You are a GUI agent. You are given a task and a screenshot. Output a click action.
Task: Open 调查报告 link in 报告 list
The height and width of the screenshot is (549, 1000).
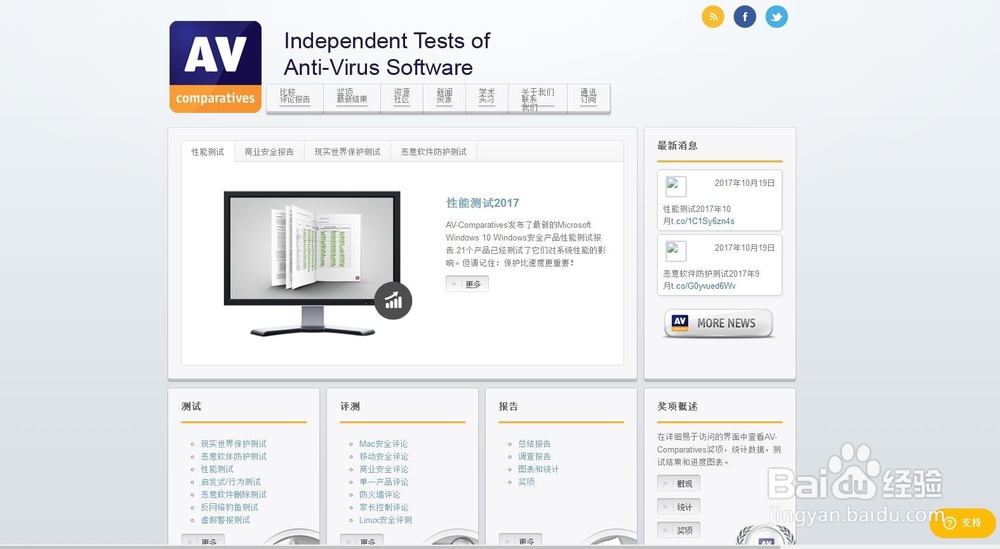[x=534, y=457]
